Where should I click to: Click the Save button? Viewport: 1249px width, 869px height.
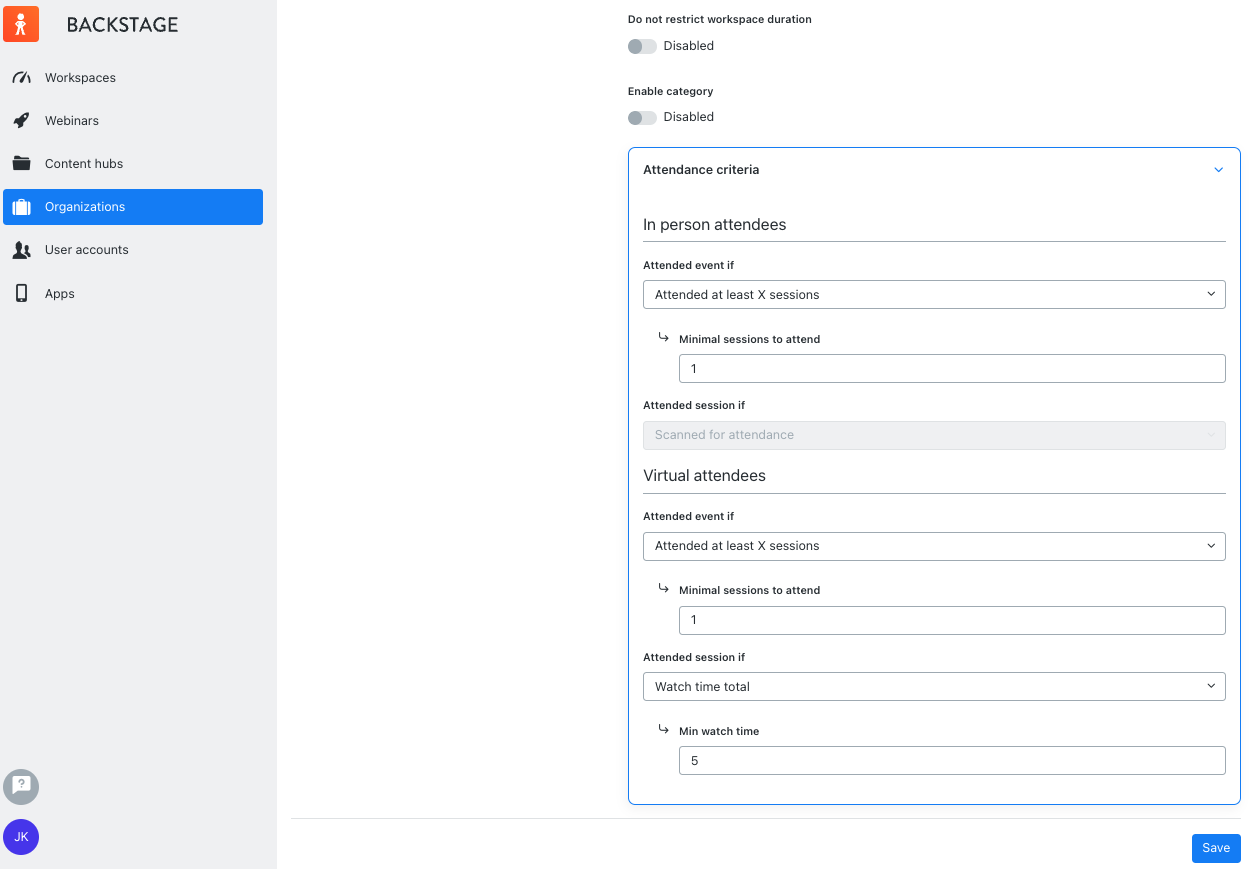1216,848
